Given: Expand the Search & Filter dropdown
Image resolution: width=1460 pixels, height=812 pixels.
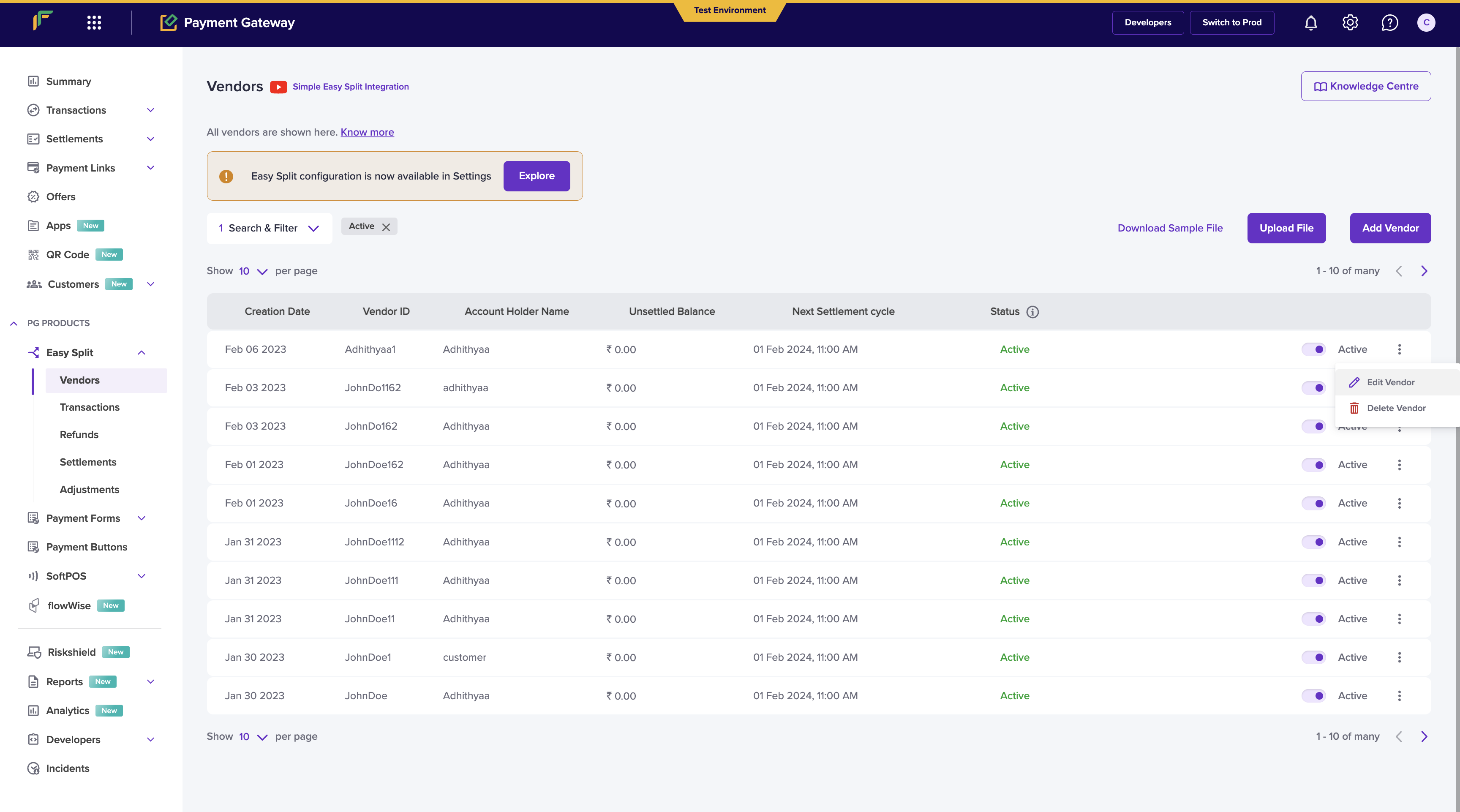Looking at the screenshot, I should tap(269, 229).
